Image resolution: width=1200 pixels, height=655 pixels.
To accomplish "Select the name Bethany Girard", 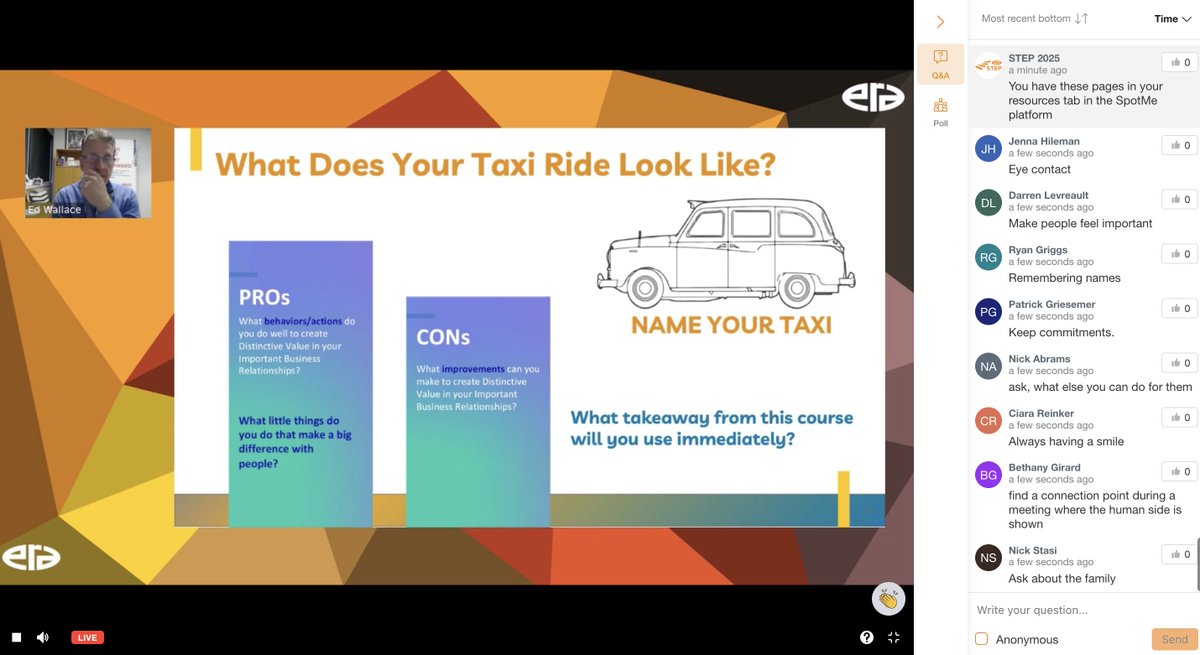I will pos(1045,468).
